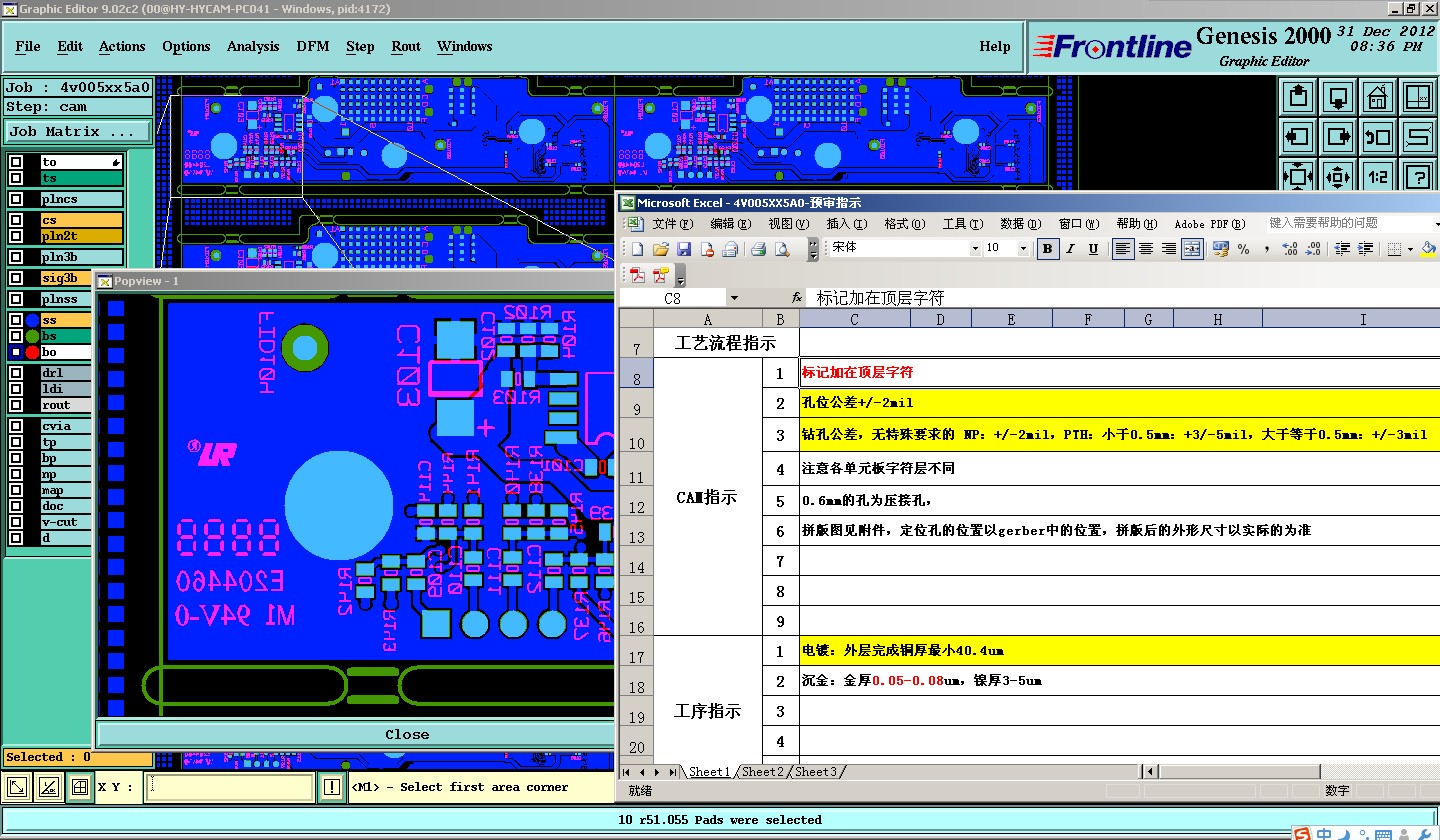Toggle checkbox for layer plncs
1440x840 pixels.
16,199
